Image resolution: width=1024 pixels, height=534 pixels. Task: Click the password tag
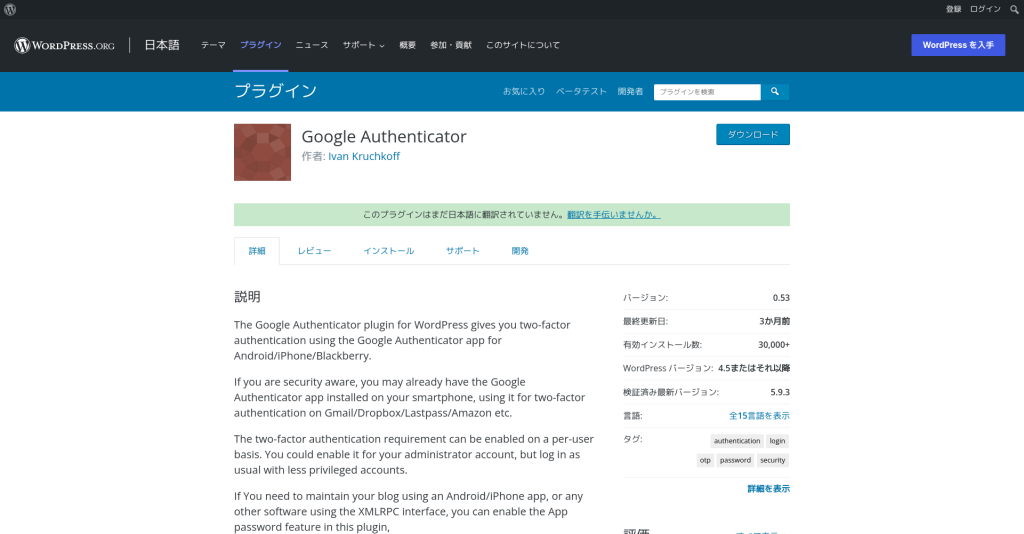(735, 460)
